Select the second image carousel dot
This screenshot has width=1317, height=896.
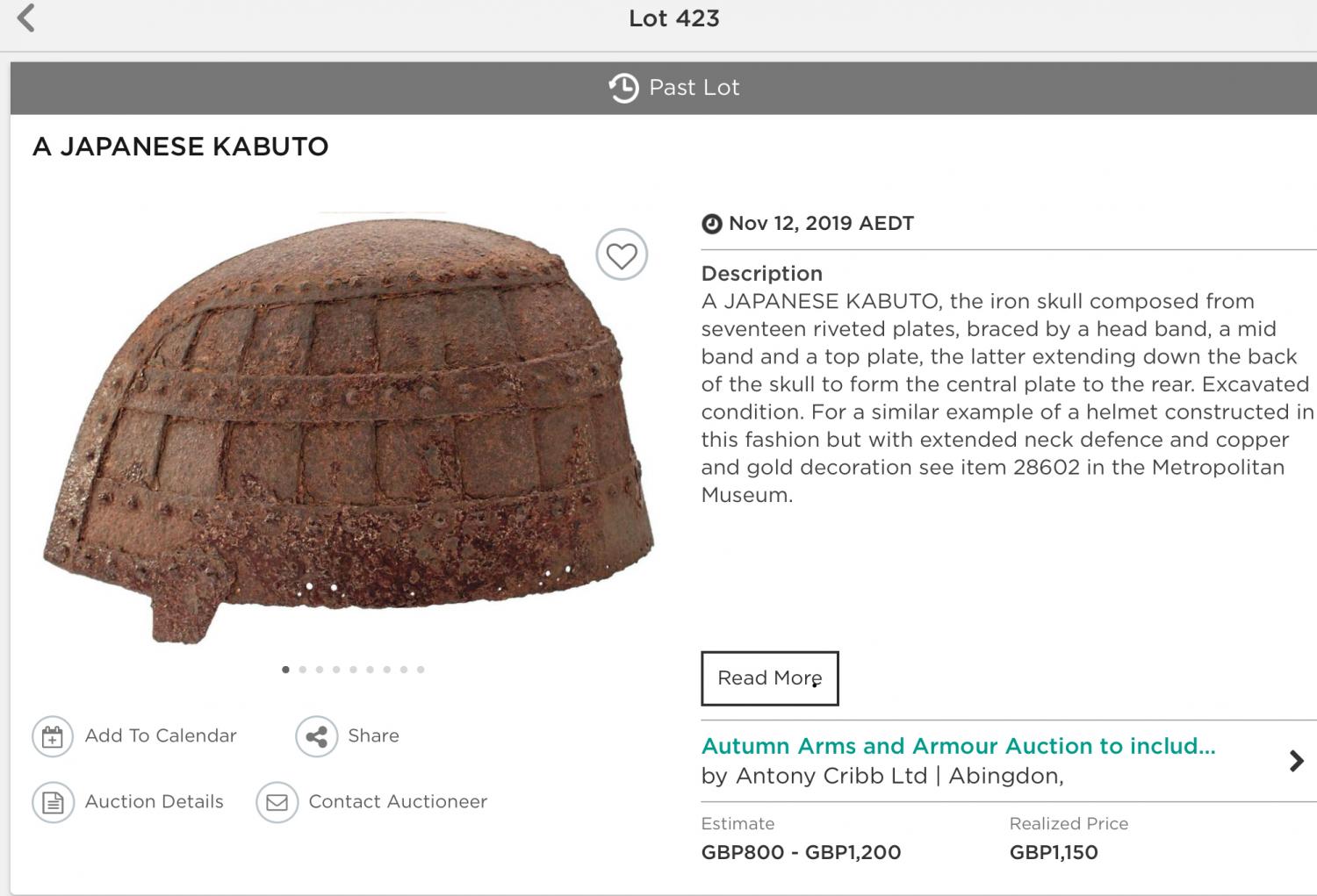click(303, 670)
